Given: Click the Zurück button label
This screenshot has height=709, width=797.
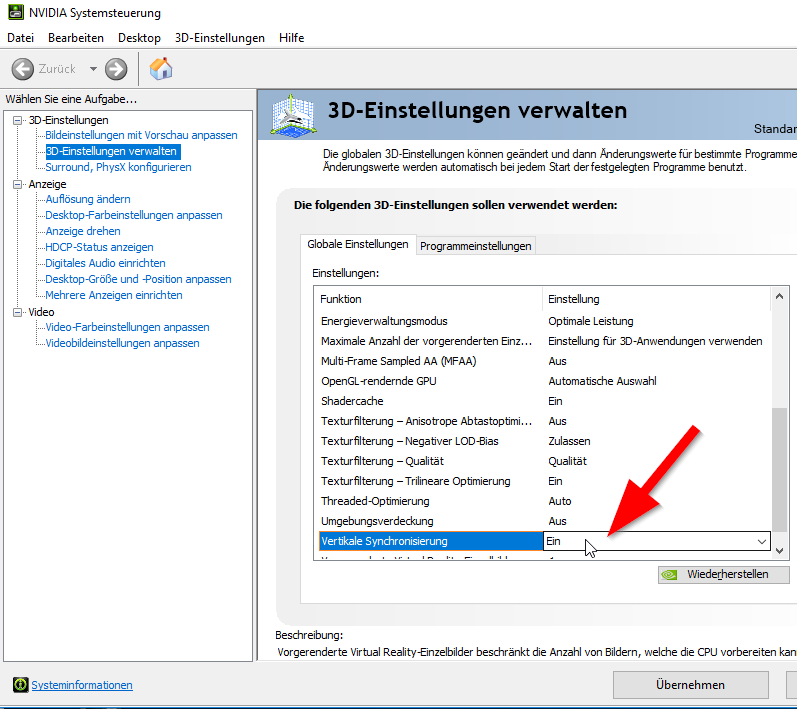Looking at the screenshot, I should click(x=57, y=69).
